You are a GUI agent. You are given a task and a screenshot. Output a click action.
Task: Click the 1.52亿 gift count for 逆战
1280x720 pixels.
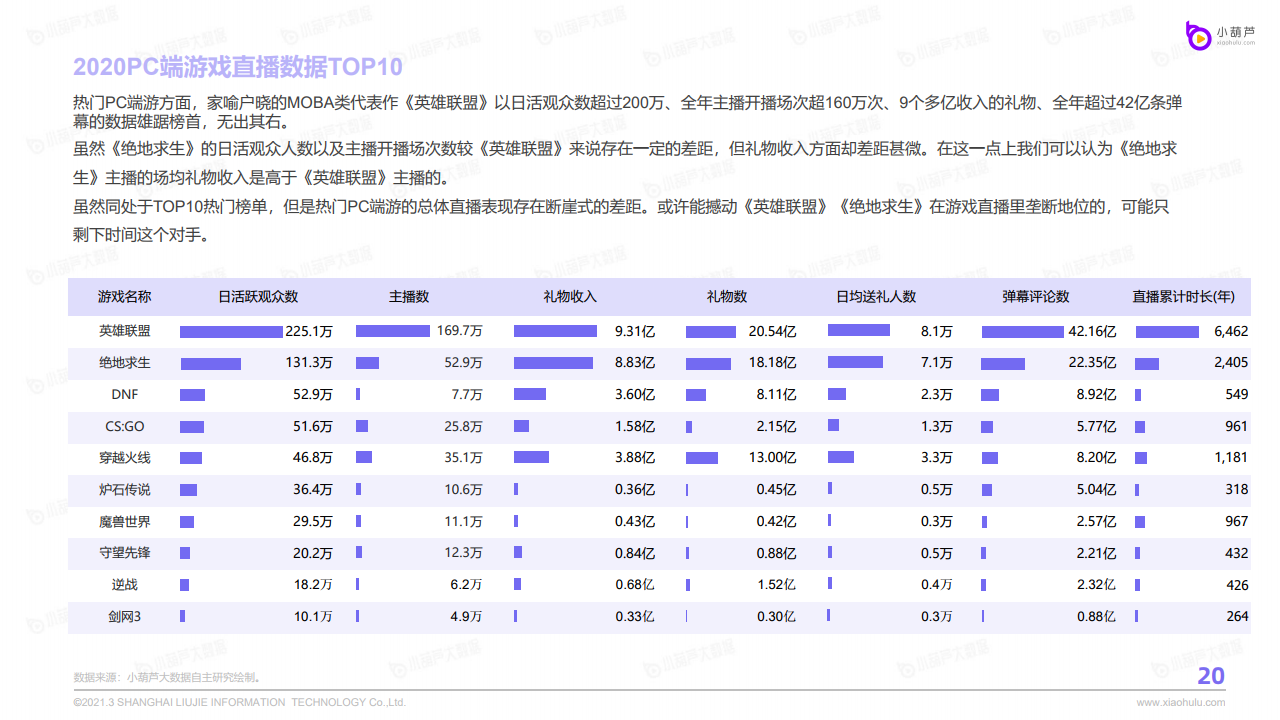coord(777,585)
